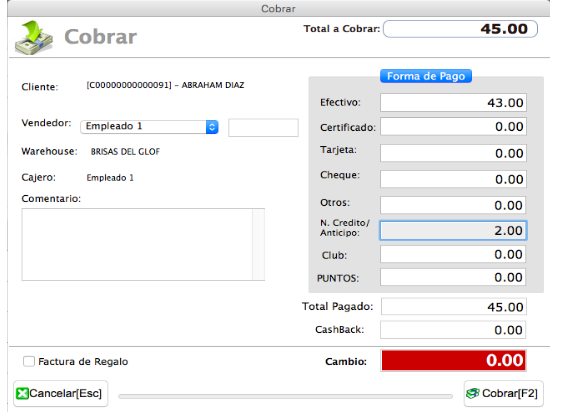The width and height of the screenshot is (565, 417).
Task: Click the CashBack field
Action: tap(453, 330)
